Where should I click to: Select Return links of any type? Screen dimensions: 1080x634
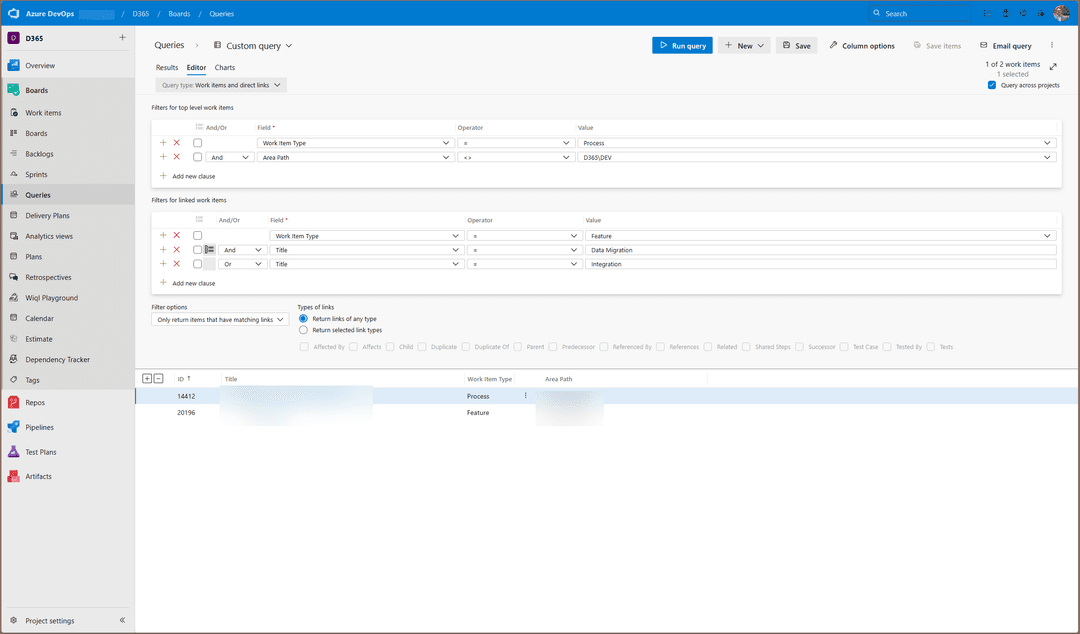click(x=303, y=319)
